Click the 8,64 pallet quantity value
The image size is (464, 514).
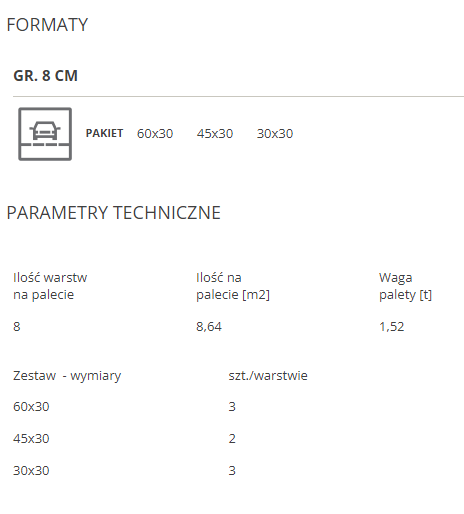(x=209, y=327)
